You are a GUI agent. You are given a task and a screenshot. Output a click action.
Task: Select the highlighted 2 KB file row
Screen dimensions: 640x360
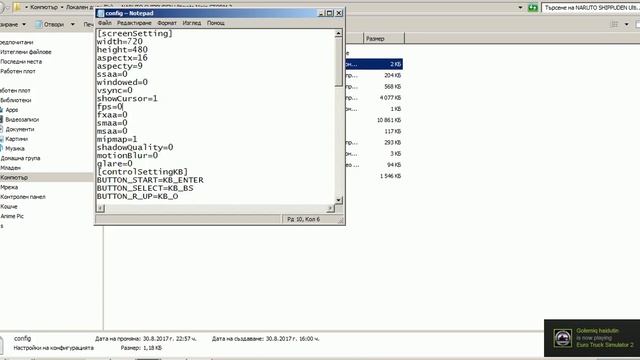[374, 64]
